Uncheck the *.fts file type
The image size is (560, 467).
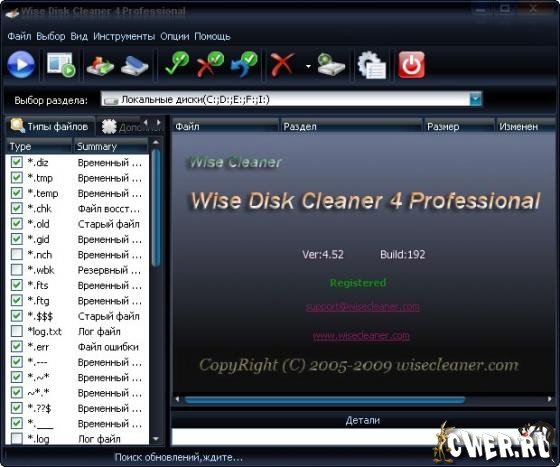click(x=16, y=285)
